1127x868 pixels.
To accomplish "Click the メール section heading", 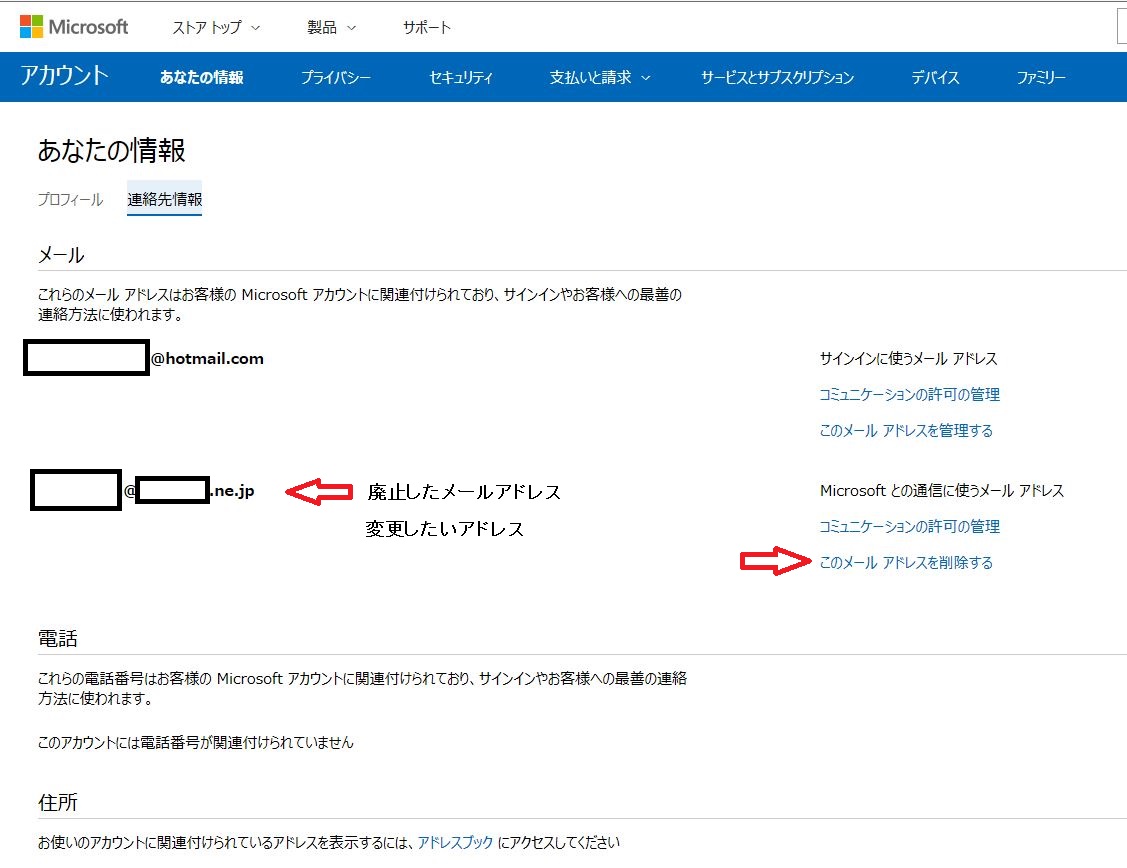I will pos(61,255).
